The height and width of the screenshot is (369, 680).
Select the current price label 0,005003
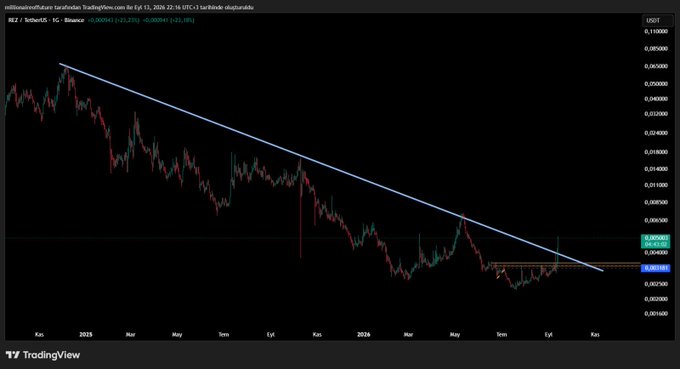655,242
